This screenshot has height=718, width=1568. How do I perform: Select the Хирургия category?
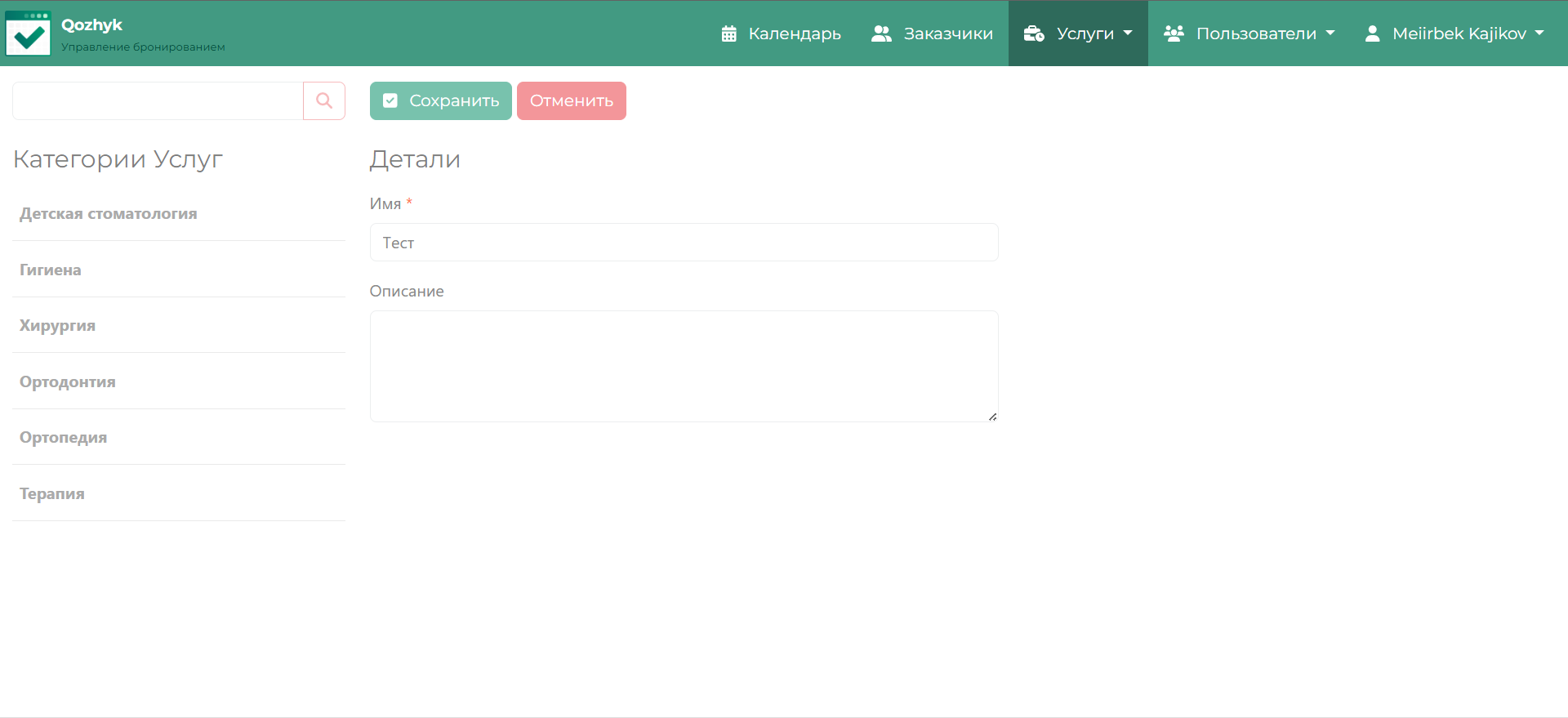point(58,326)
